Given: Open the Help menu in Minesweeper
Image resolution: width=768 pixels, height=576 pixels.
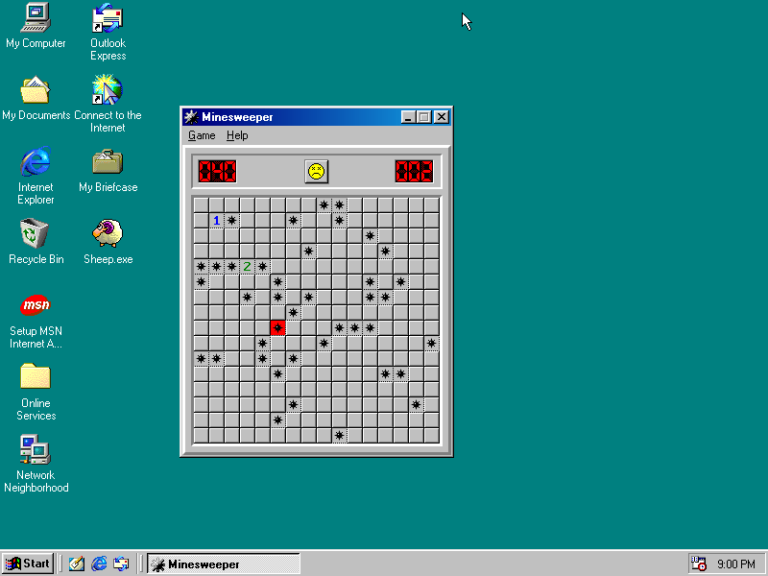Looking at the screenshot, I should point(237,136).
